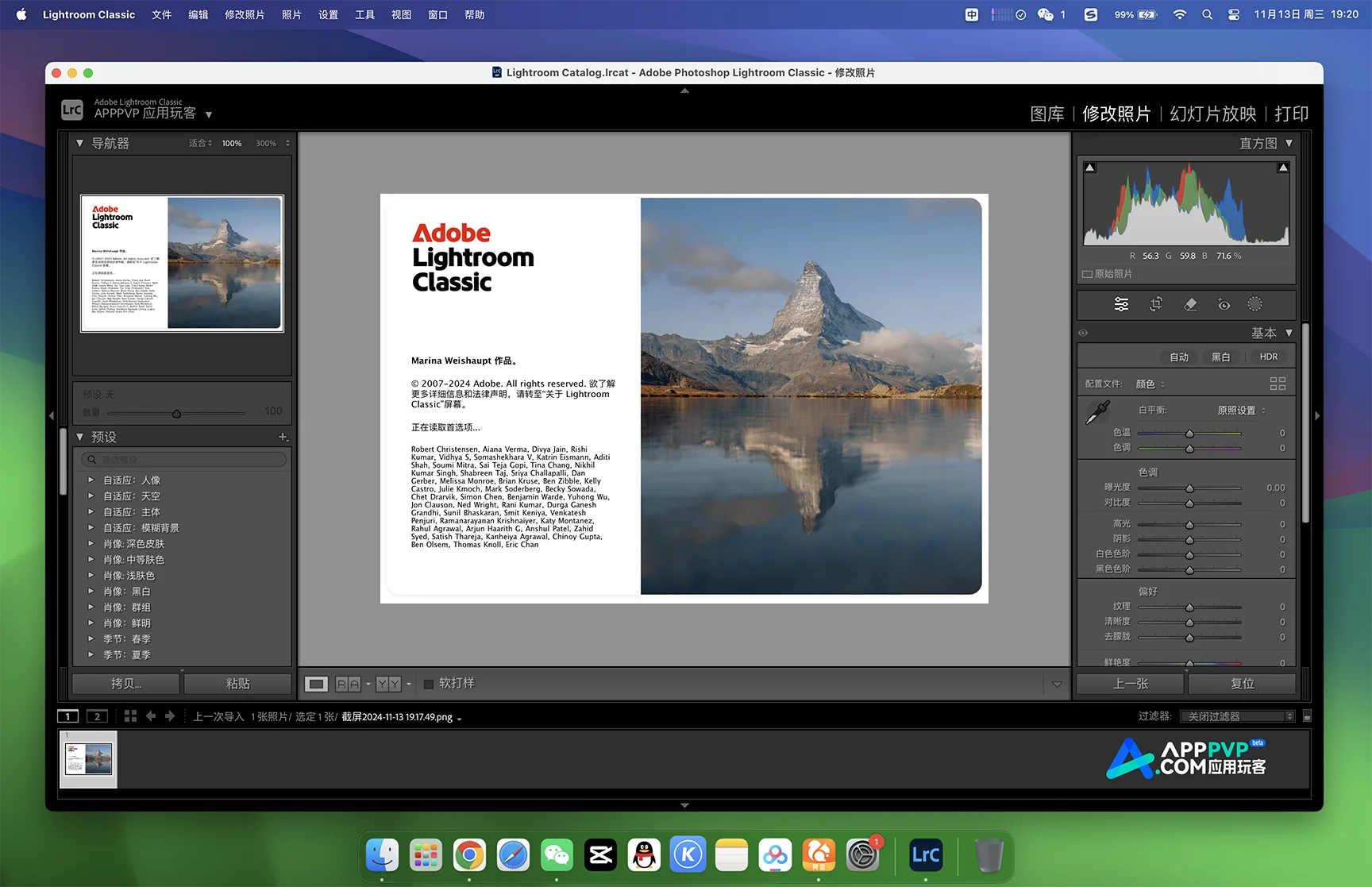Select the Red Eye correction tool
This screenshot has width=1372, height=887.
click(1224, 304)
